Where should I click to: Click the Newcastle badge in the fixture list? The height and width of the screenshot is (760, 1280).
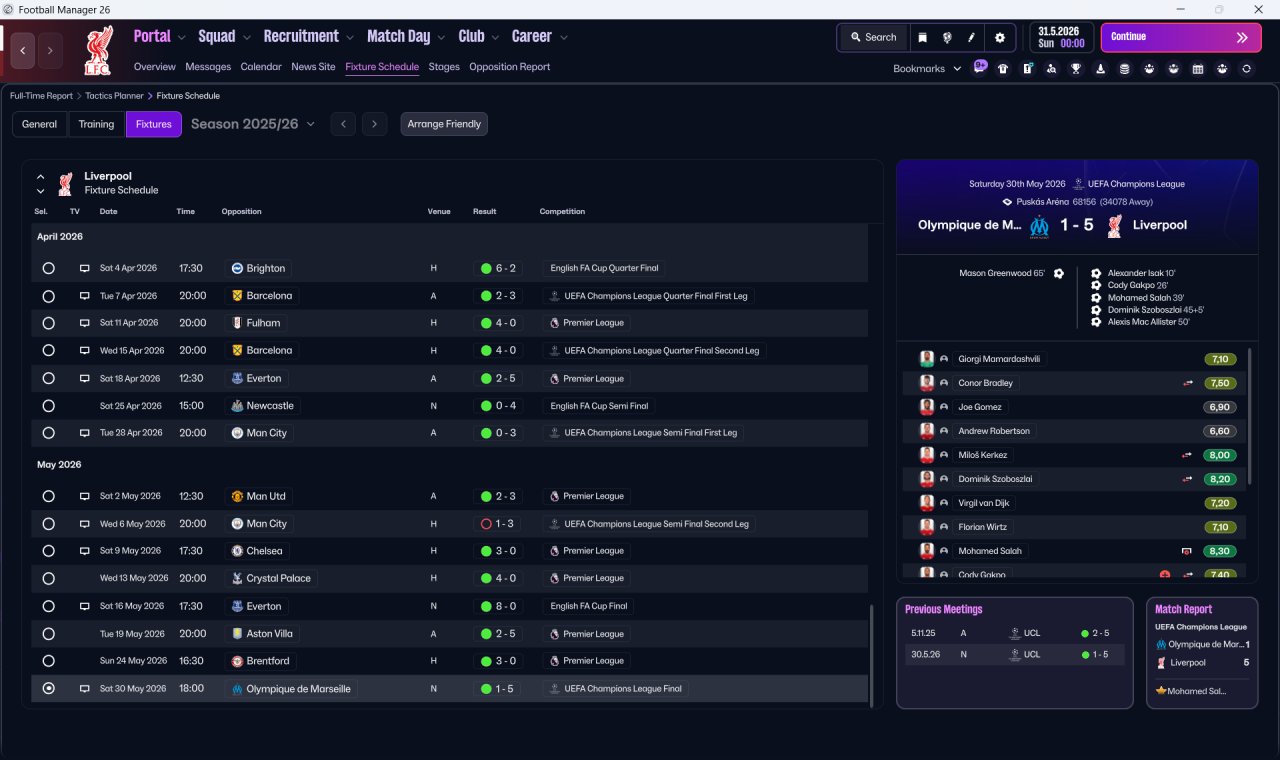click(237, 406)
